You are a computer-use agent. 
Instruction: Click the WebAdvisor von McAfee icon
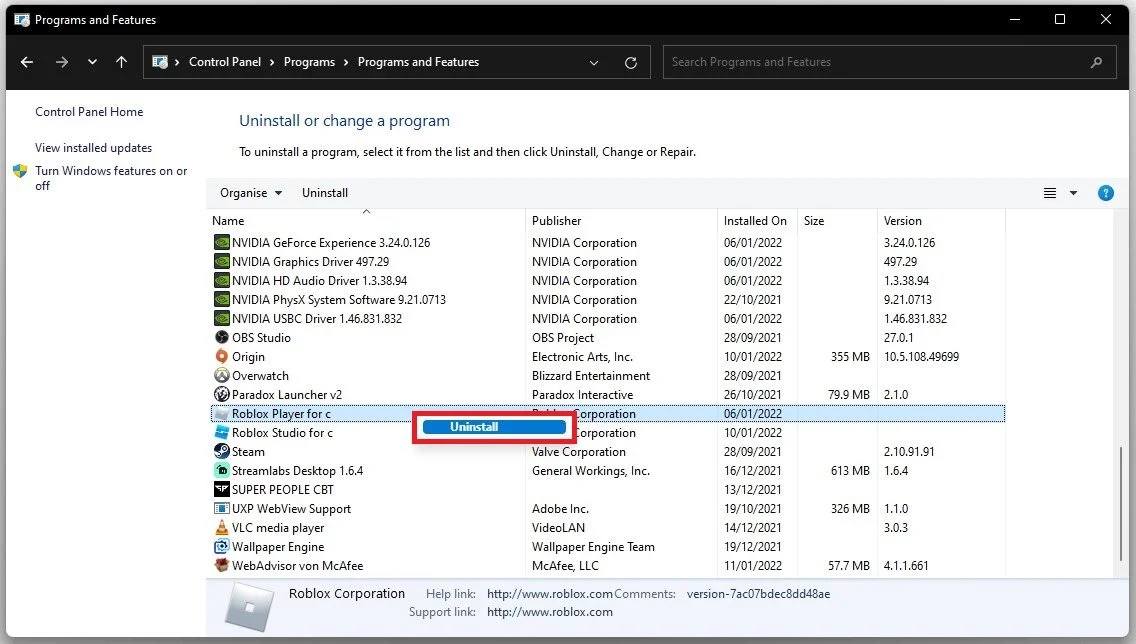[222, 566]
